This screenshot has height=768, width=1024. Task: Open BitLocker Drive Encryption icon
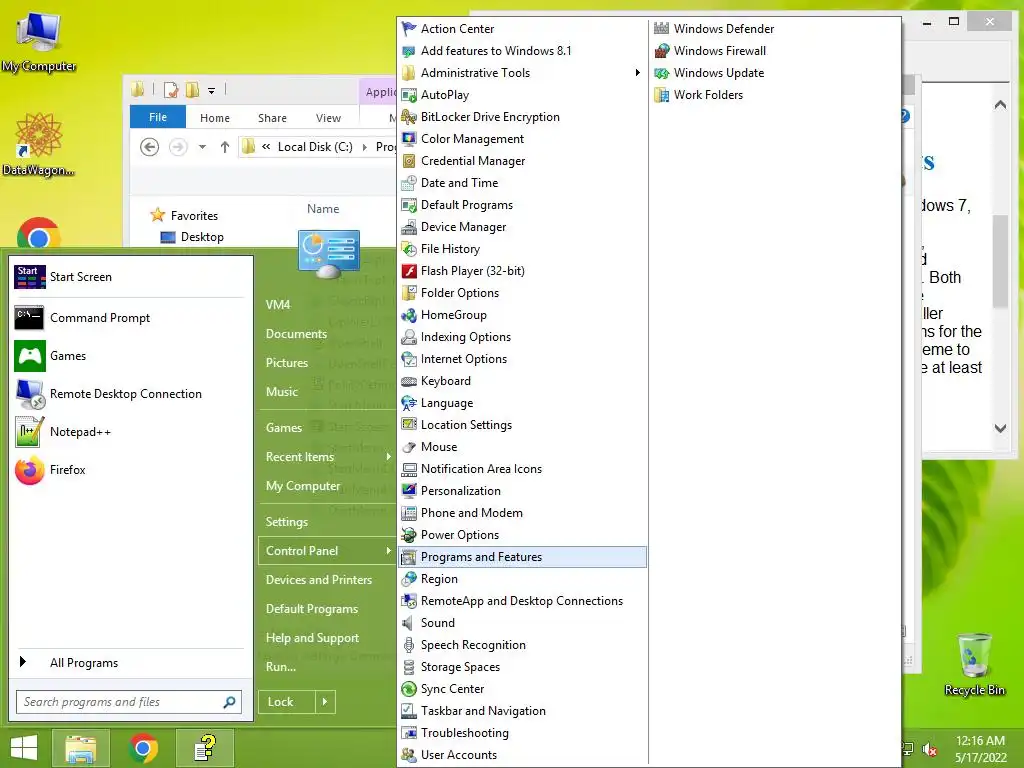(409, 117)
